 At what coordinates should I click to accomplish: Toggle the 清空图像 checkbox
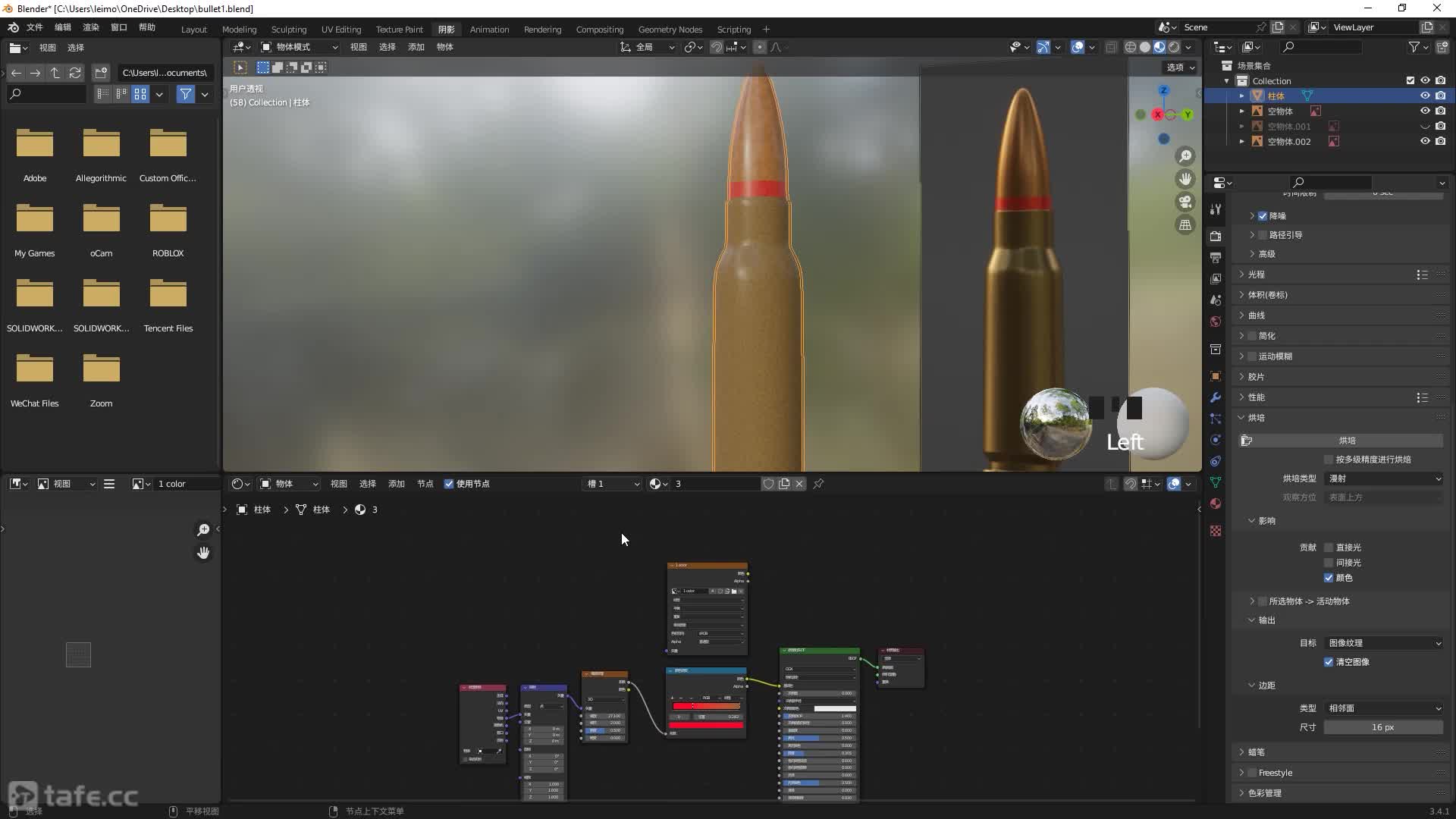tap(1329, 662)
